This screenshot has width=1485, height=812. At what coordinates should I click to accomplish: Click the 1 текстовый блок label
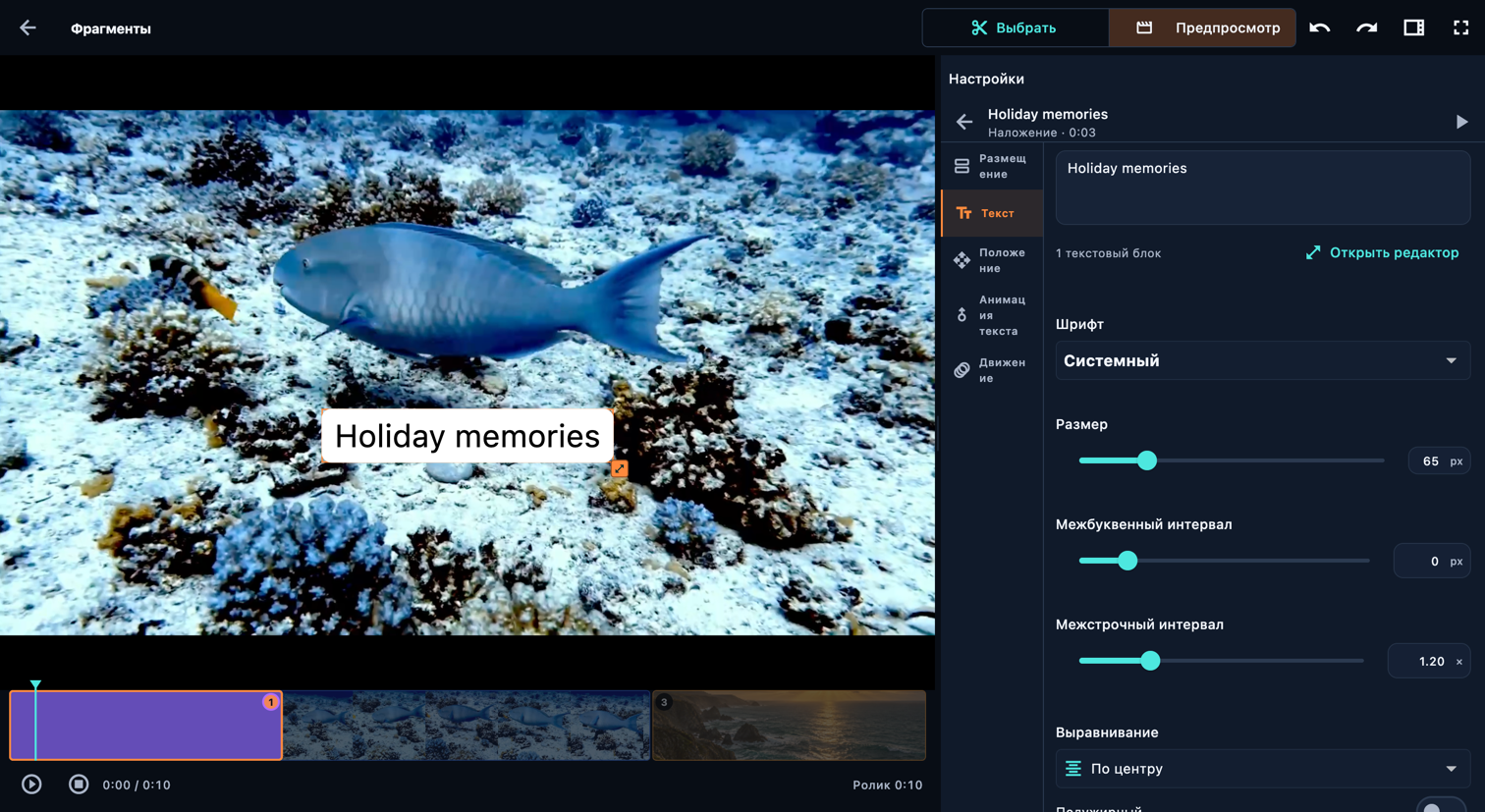click(1108, 253)
